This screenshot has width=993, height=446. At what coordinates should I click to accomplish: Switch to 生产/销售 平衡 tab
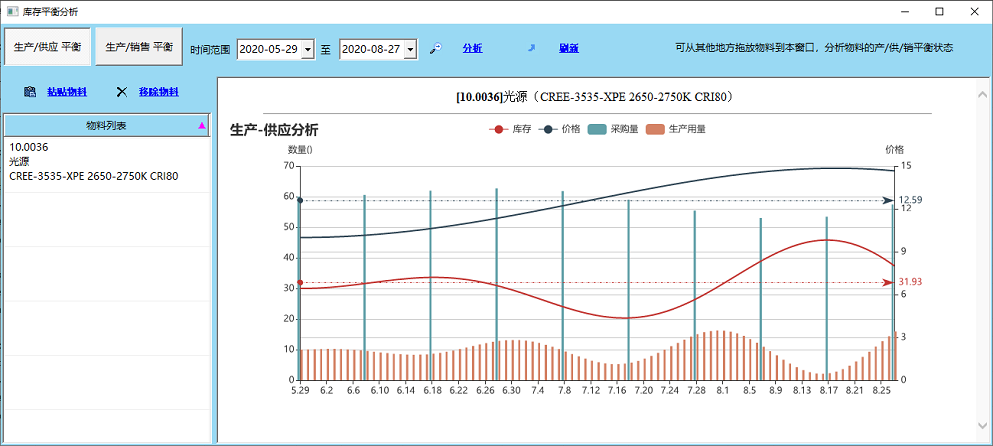tap(139, 46)
